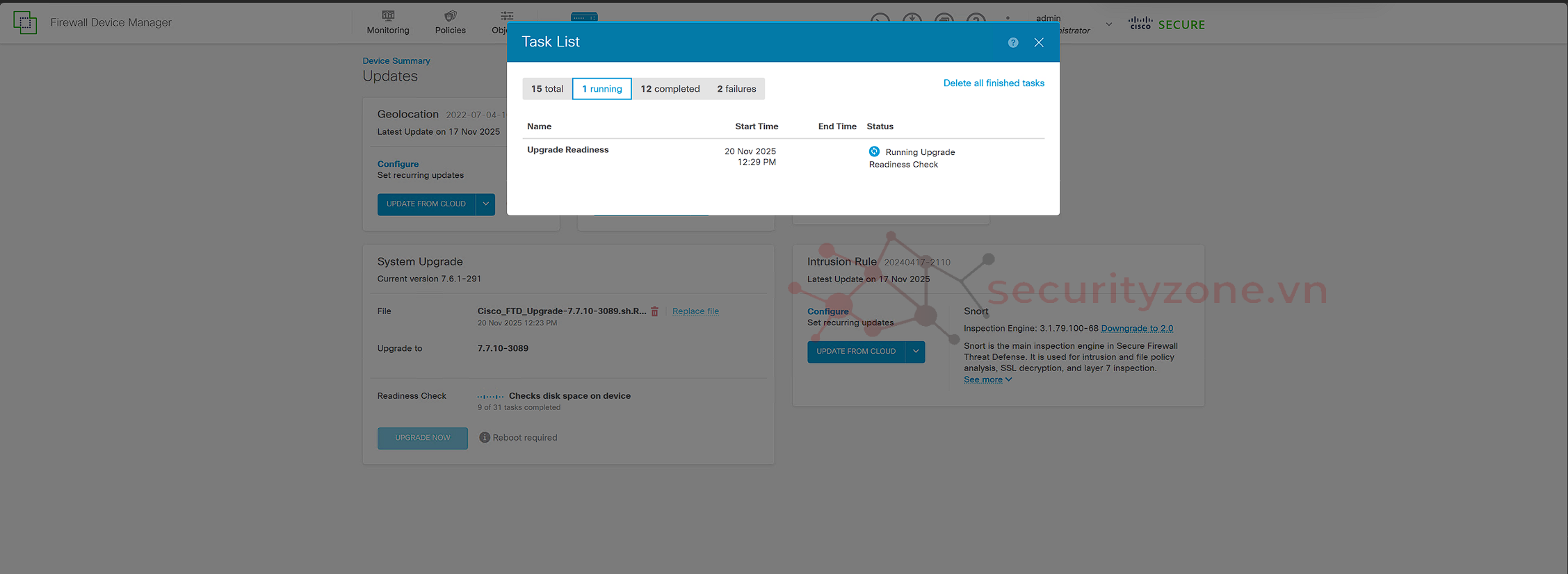Open the Policies shield icon
This screenshot has width=1568, height=574.
(x=450, y=16)
